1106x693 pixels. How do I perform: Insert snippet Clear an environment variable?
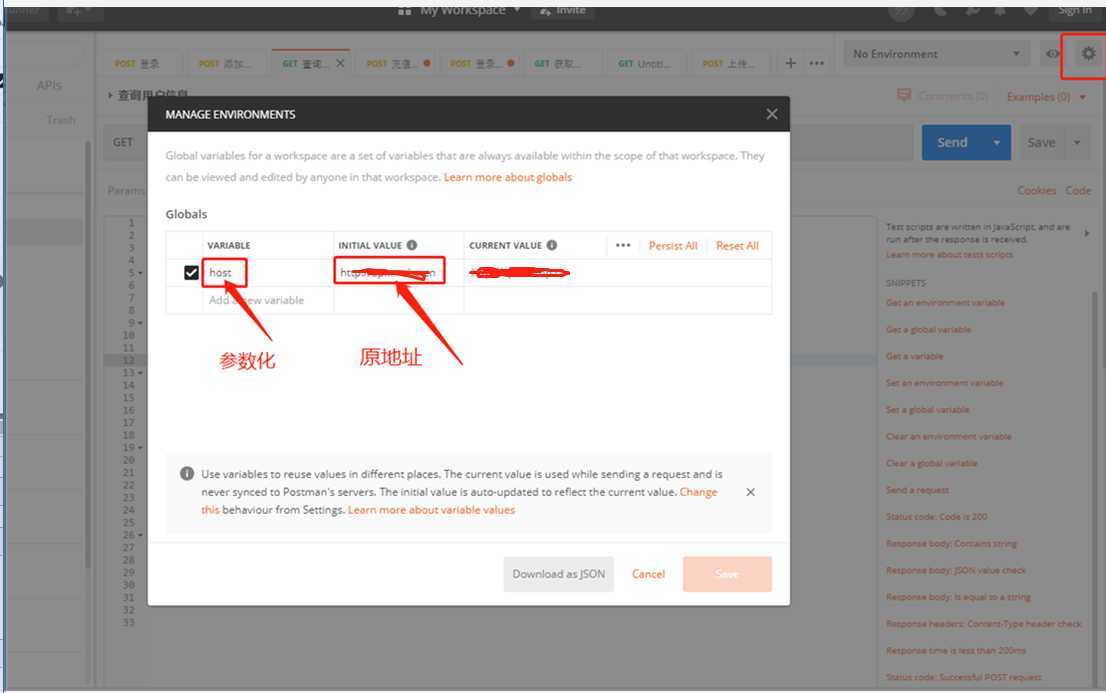tap(949, 437)
